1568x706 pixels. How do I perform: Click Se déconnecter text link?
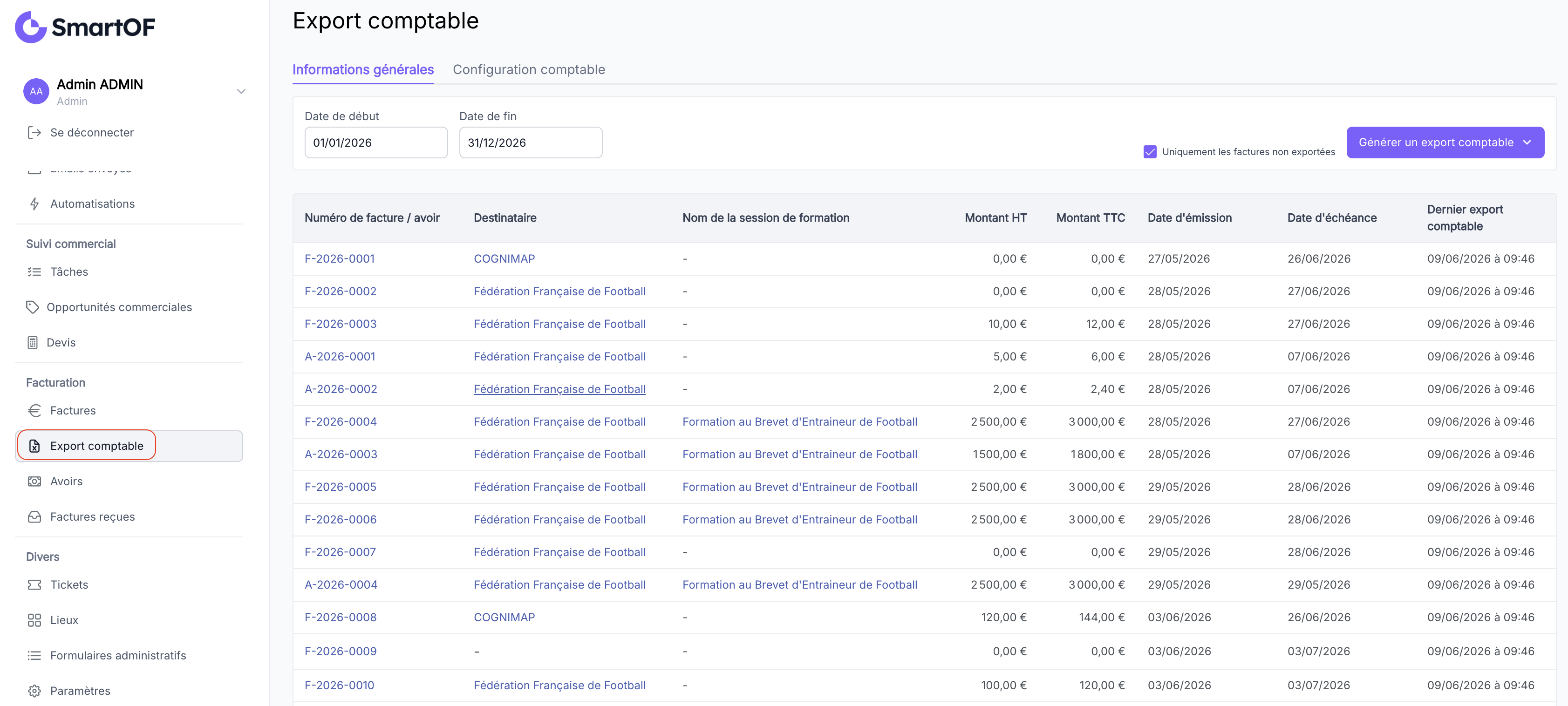(x=92, y=133)
